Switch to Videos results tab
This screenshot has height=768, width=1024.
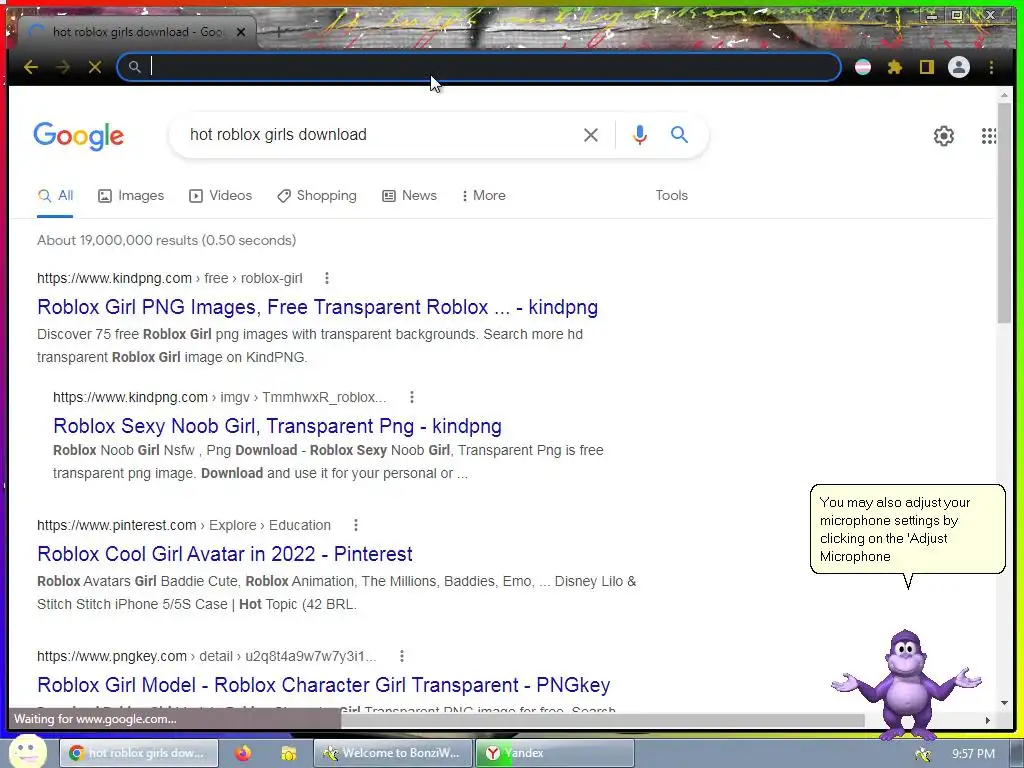[x=221, y=195]
